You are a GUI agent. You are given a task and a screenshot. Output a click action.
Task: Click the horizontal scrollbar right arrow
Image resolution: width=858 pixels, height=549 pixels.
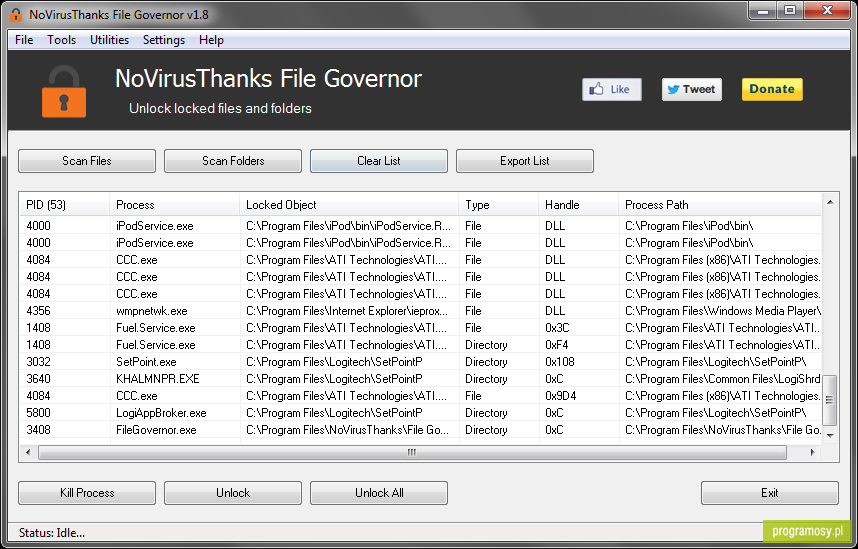[x=813, y=453]
